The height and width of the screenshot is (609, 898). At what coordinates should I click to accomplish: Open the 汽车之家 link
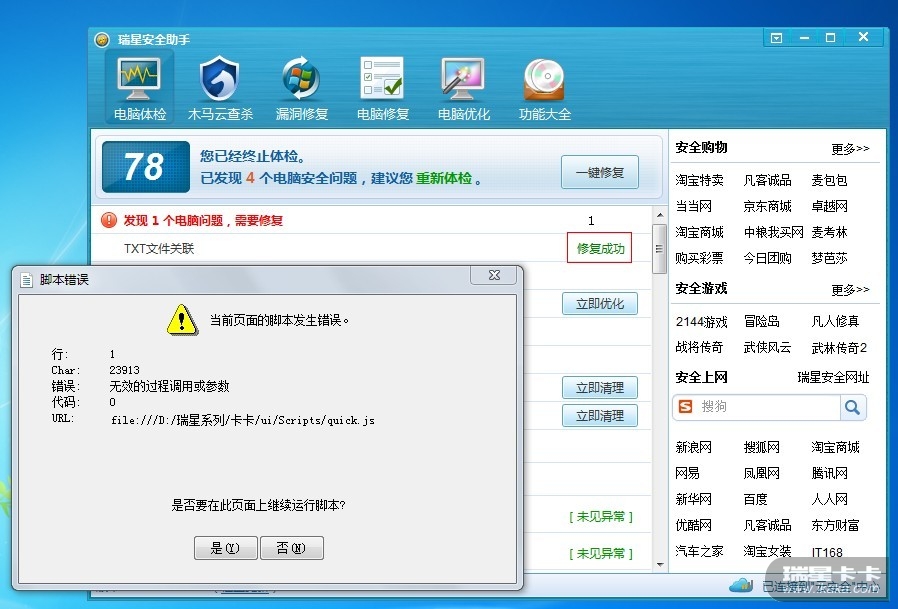pos(699,551)
